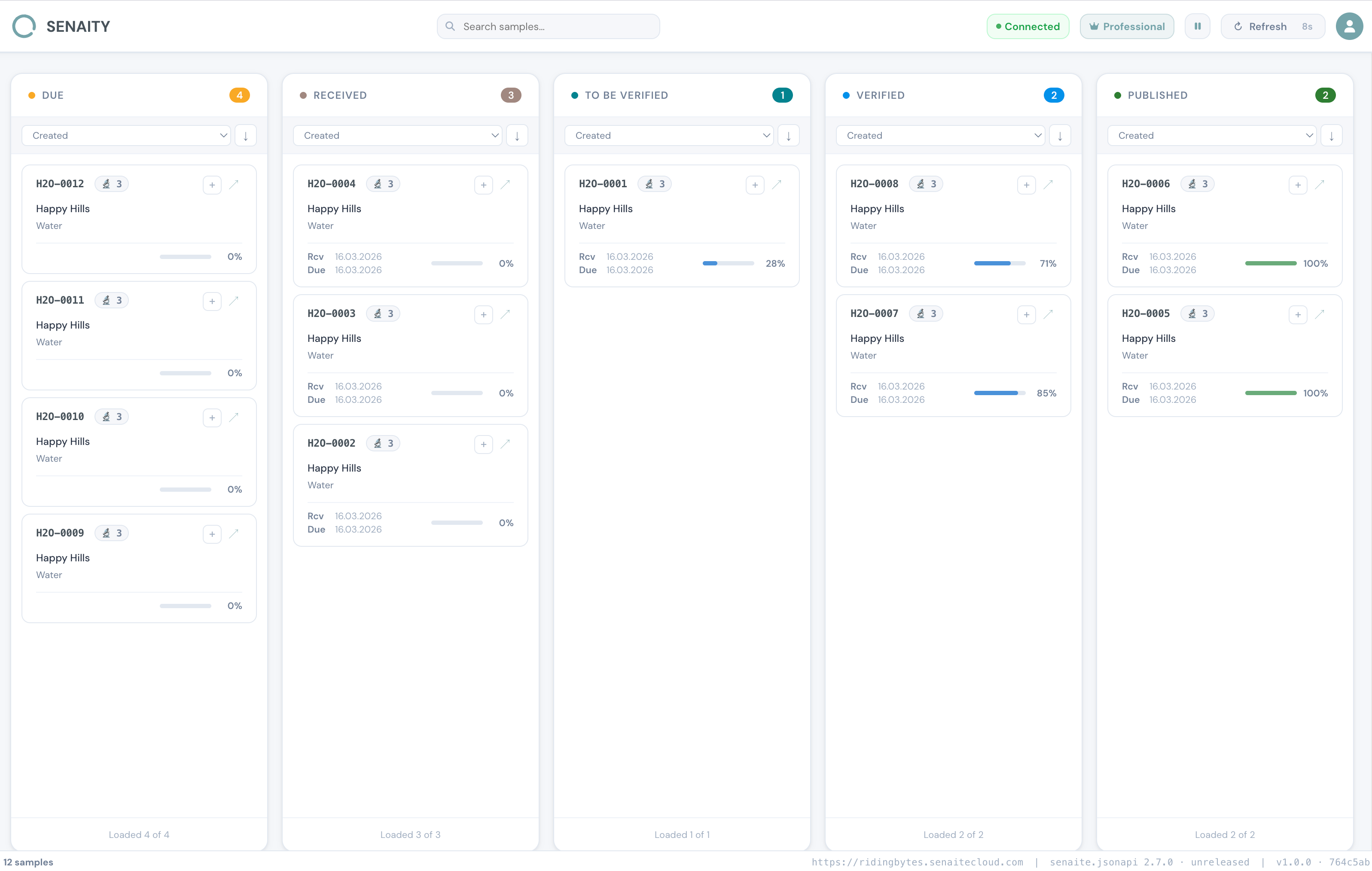The height and width of the screenshot is (871, 1372).
Task: Click the 85% progress bar on H2O-0007
Action: coord(1000,393)
